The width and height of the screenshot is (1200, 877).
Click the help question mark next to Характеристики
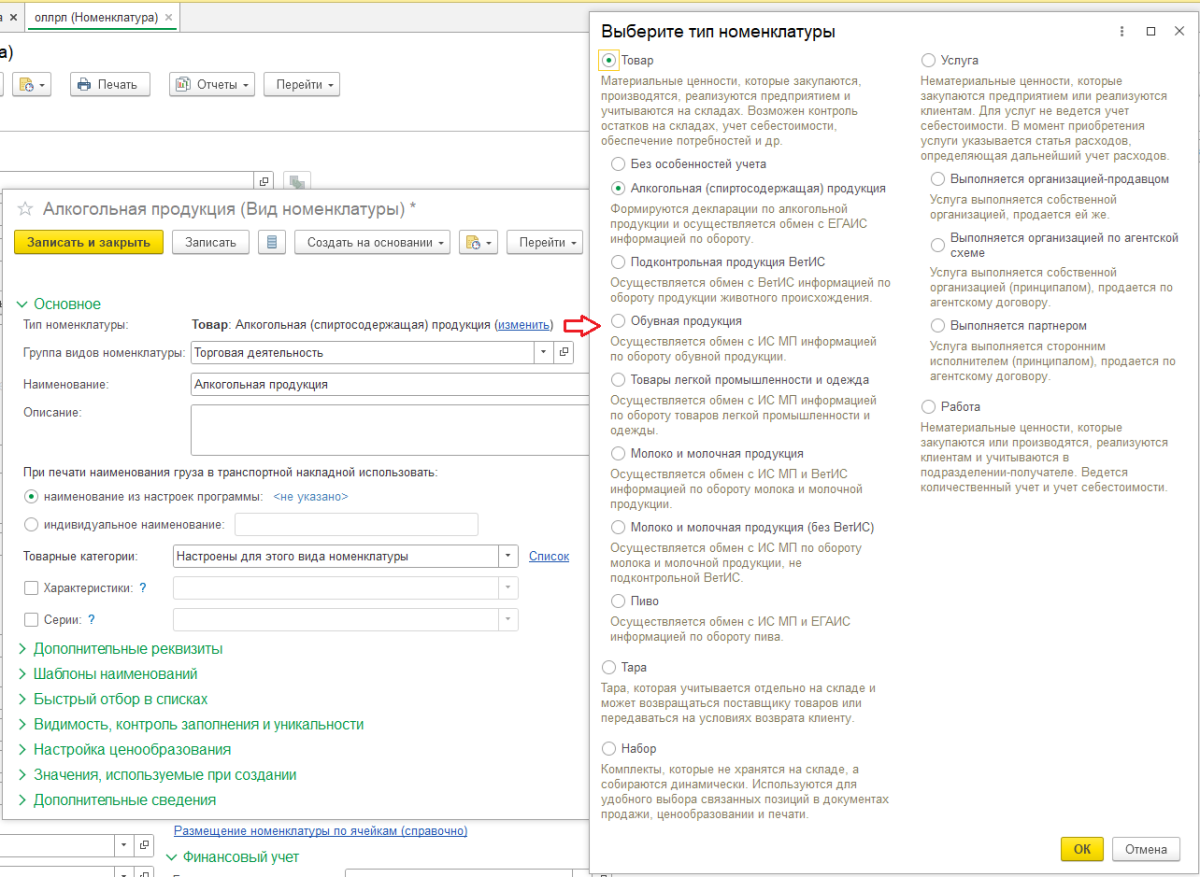(143, 588)
